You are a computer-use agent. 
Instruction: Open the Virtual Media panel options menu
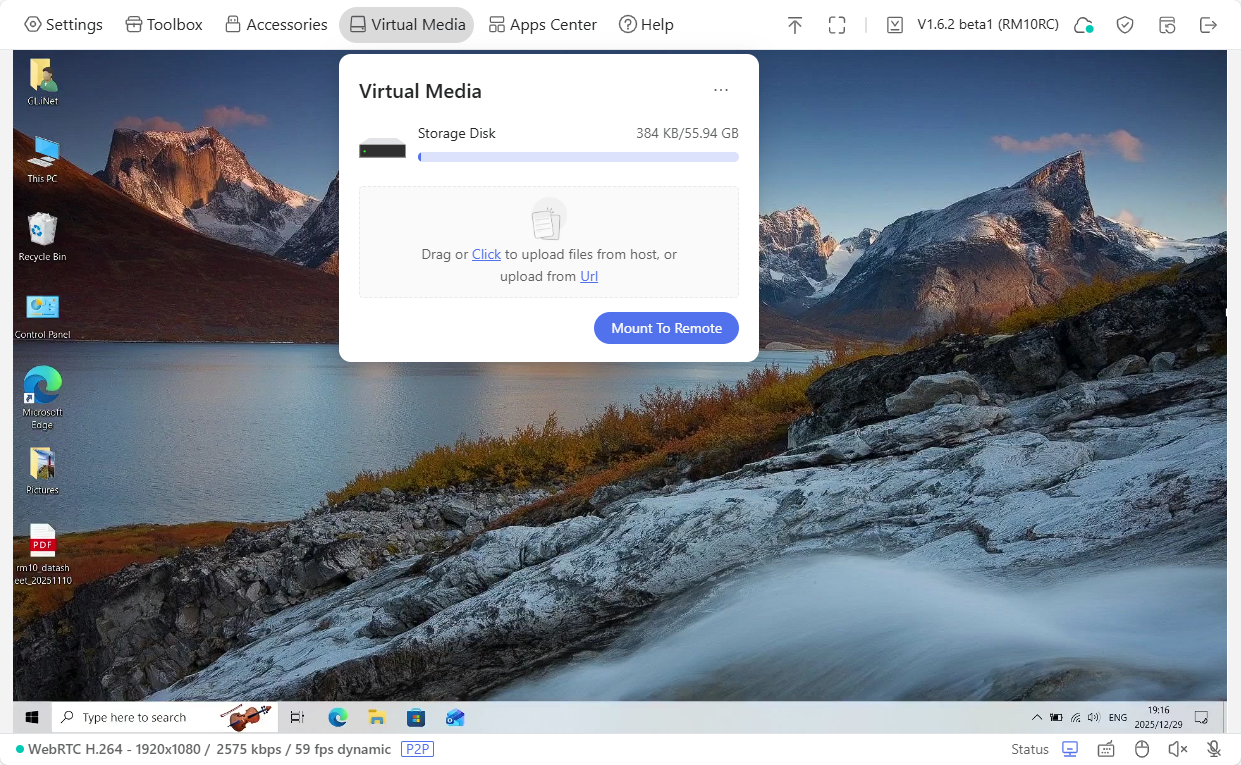[x=721, y=90]
